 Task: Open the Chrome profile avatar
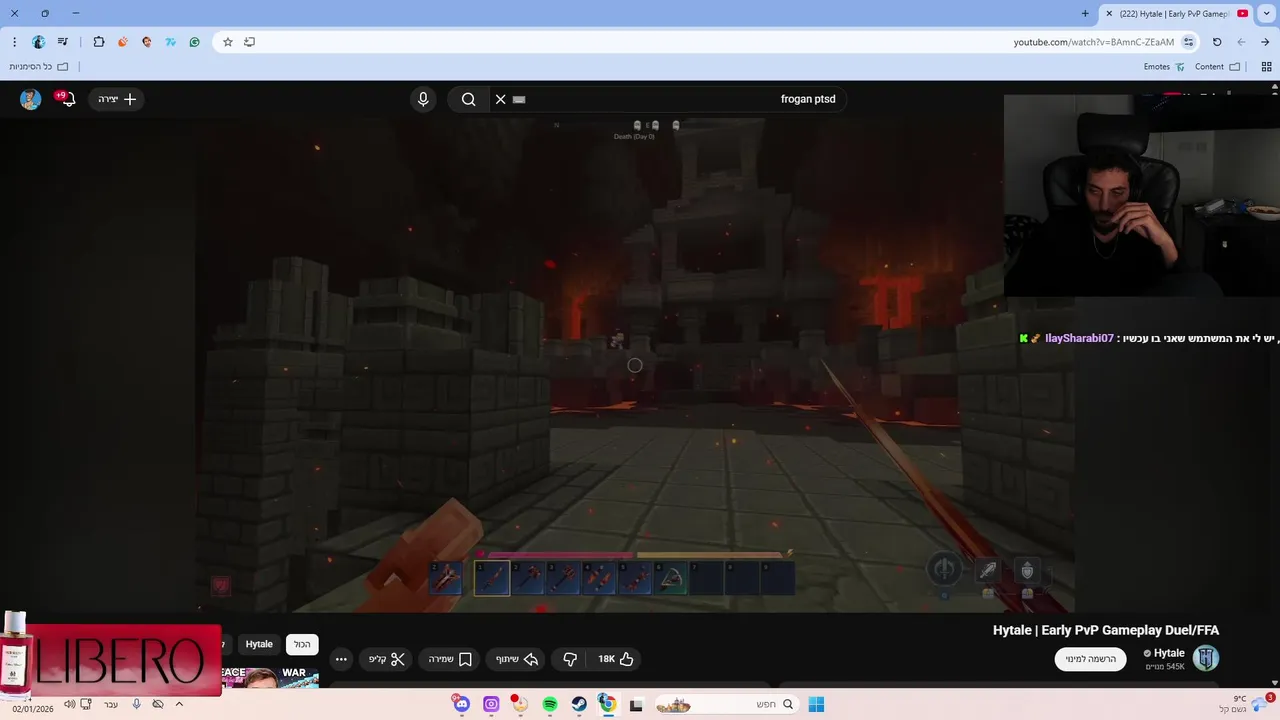(x=39, y=42)
